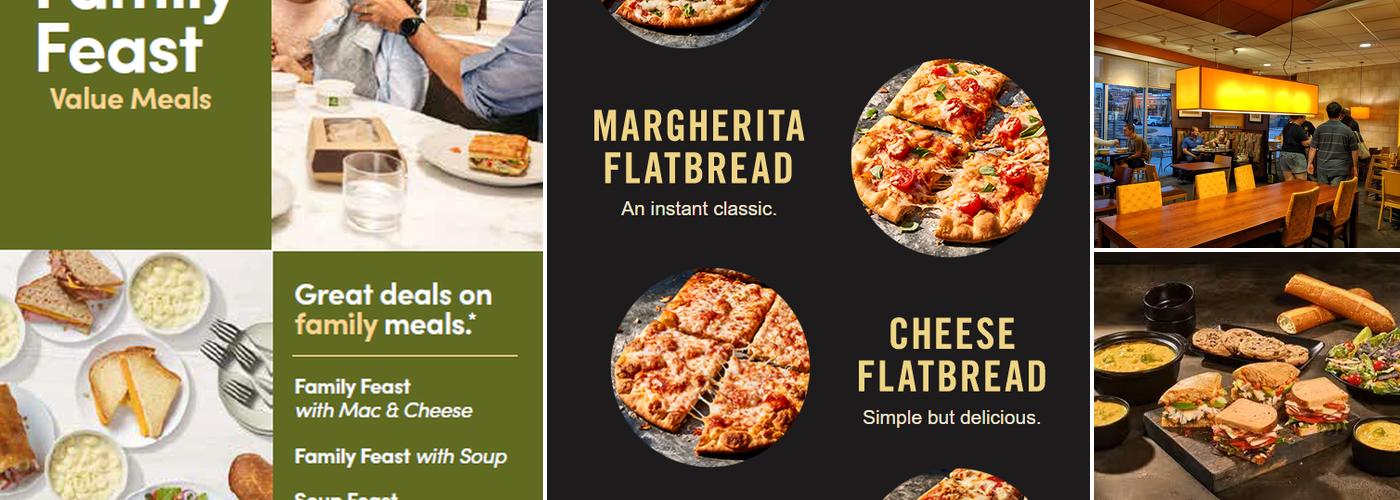
Task: Click the Simple but delicious caption
Action: pyautogui.click(x=952, y=418)
